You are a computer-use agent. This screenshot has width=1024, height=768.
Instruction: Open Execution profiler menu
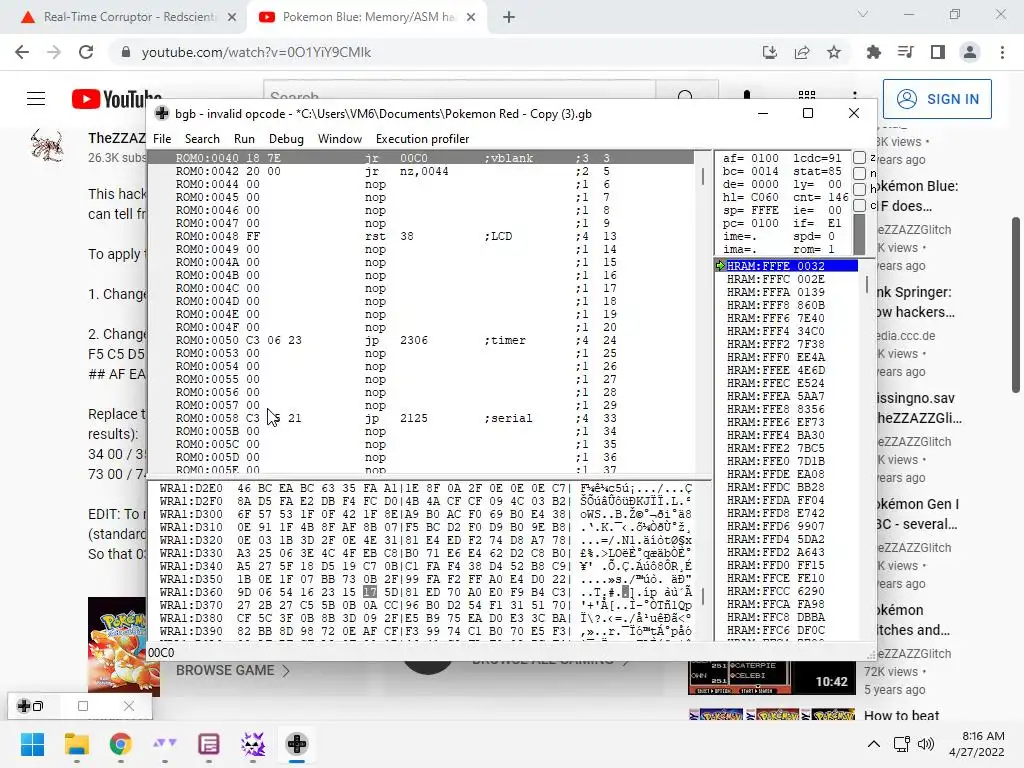click(422, 138)
